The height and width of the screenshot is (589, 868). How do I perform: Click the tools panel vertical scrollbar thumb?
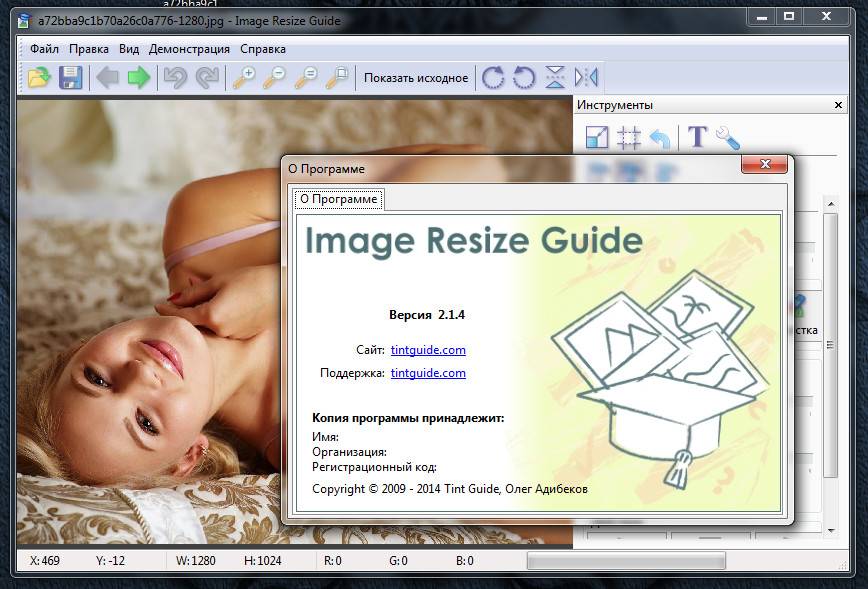[x=830, y=345]
